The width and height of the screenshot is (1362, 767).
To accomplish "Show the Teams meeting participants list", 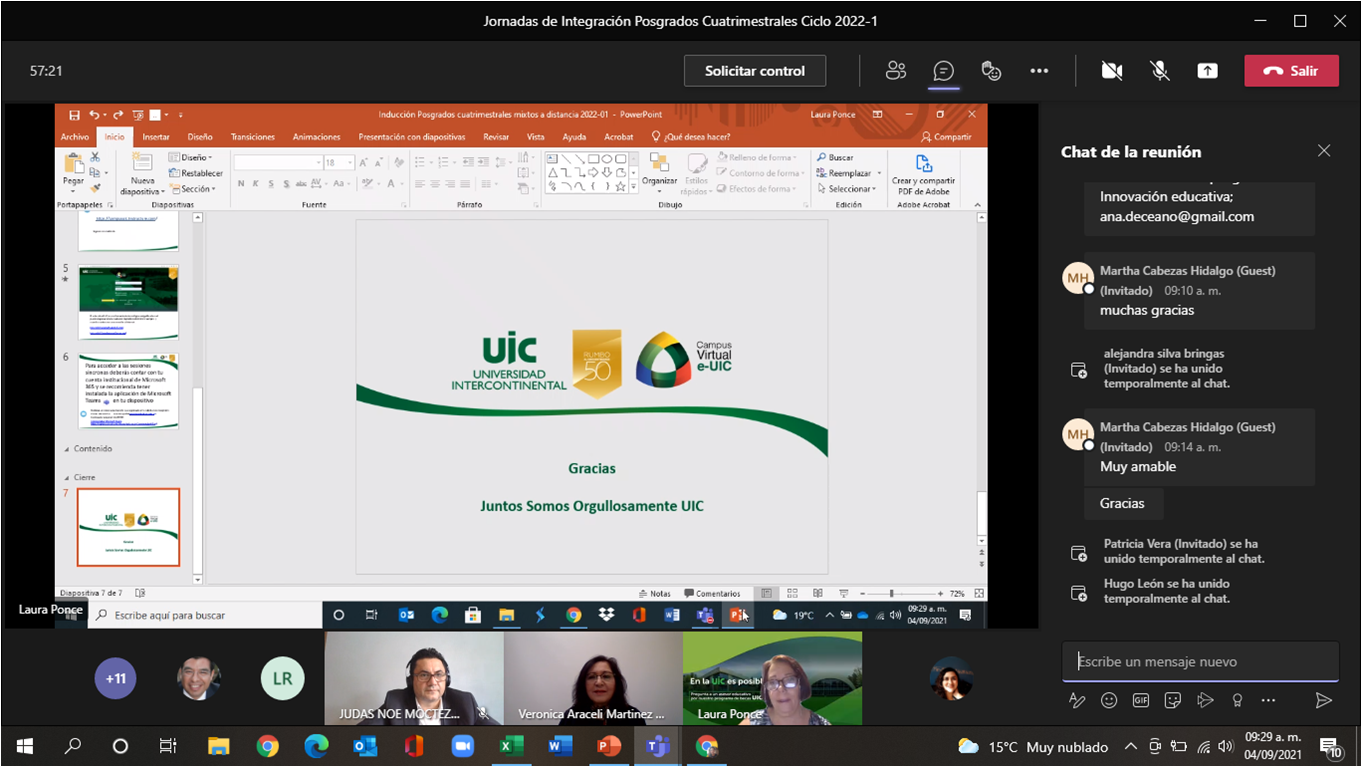I will pos(895,71).
